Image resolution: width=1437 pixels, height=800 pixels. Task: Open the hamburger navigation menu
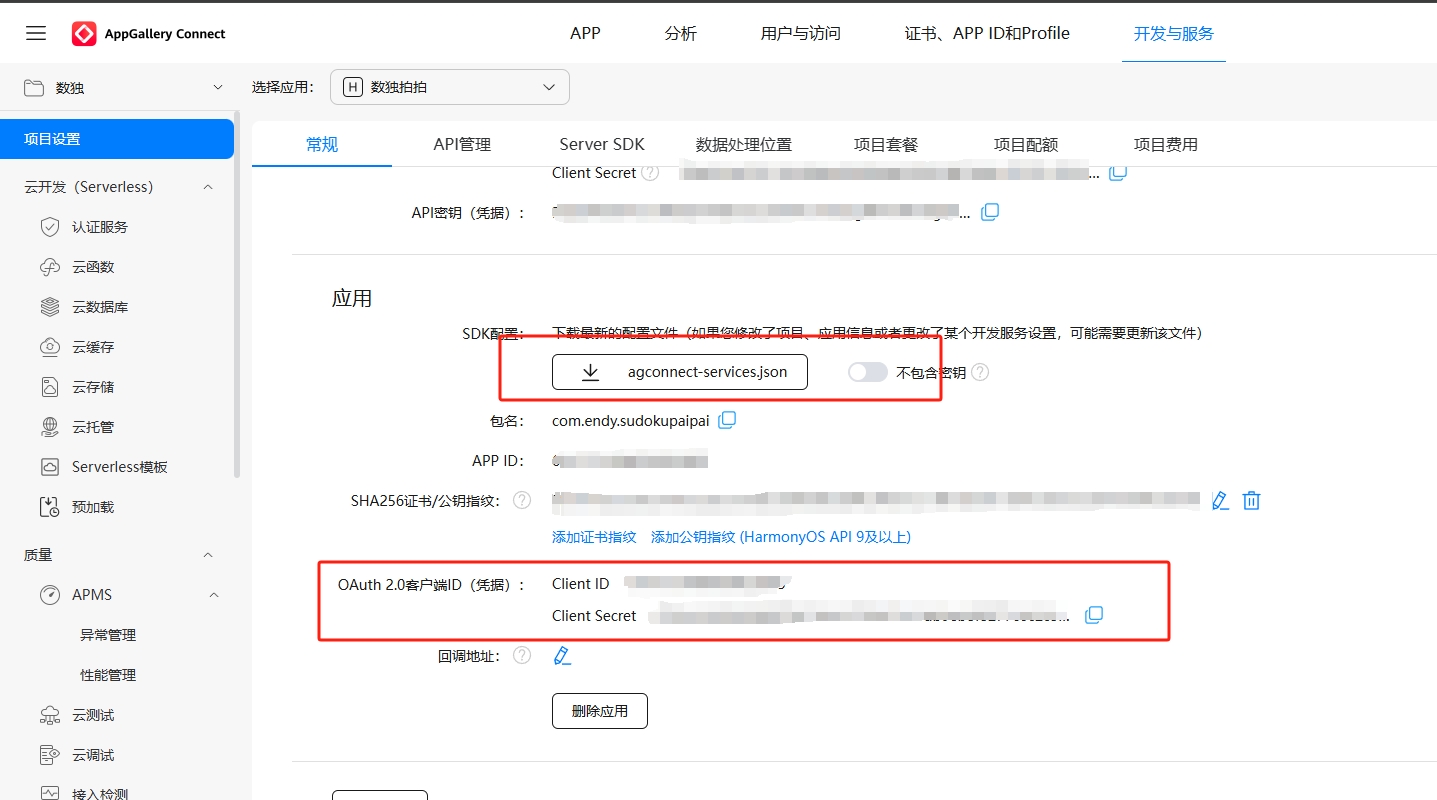click(36, 33)
